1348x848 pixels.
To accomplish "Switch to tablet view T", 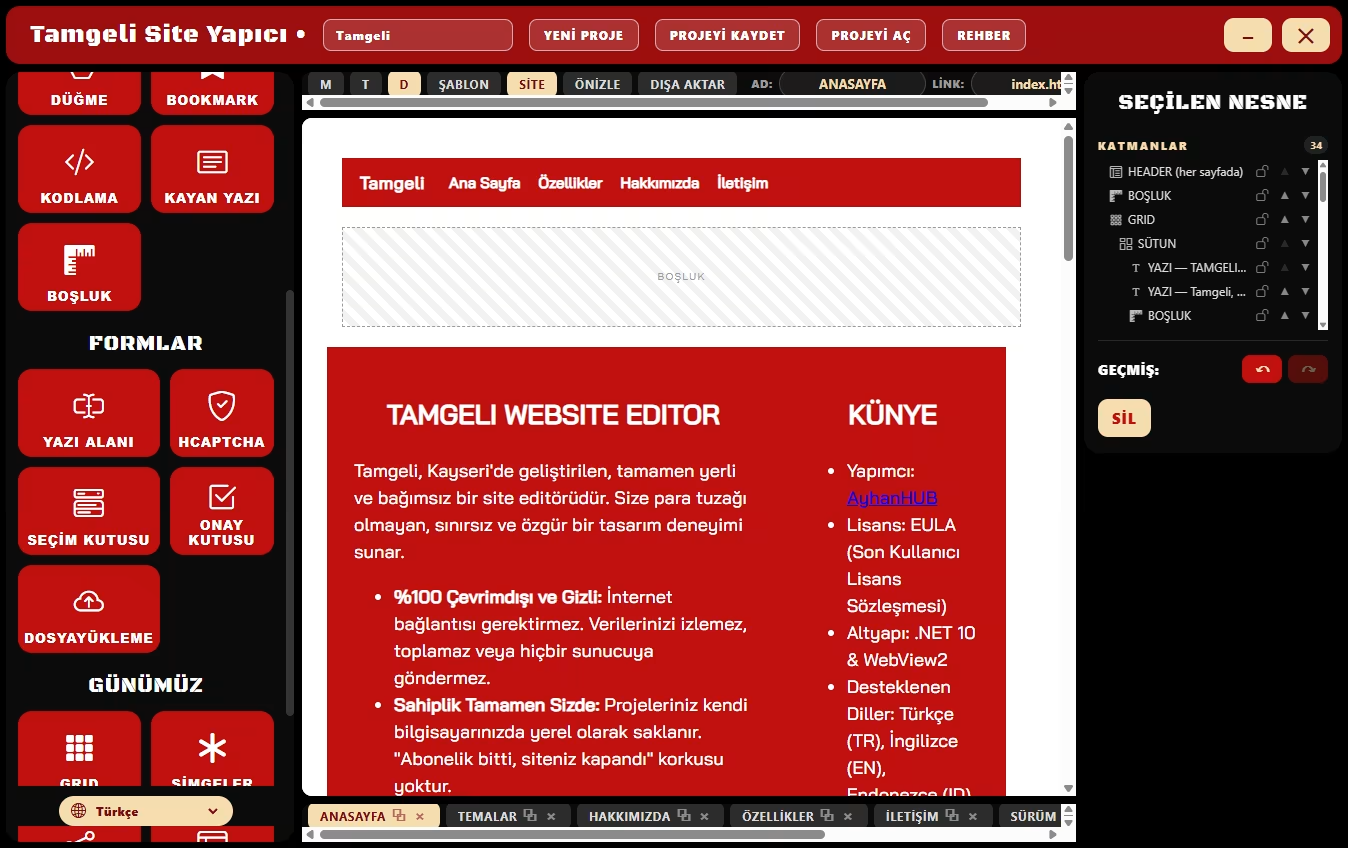I will (x=366, y=84).
